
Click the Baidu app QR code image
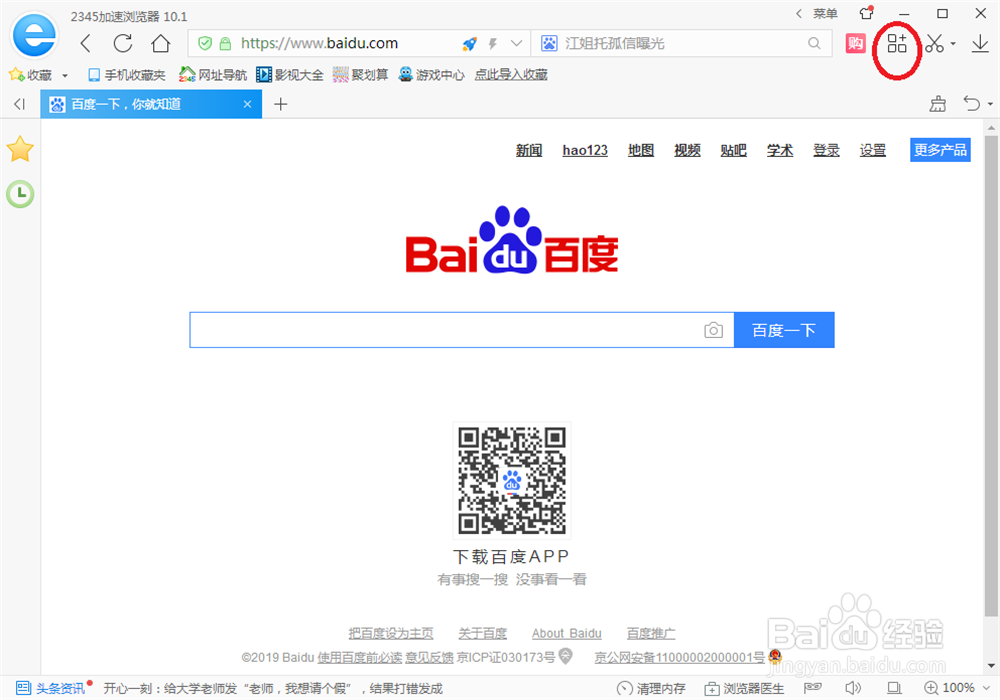click(512, 481)
